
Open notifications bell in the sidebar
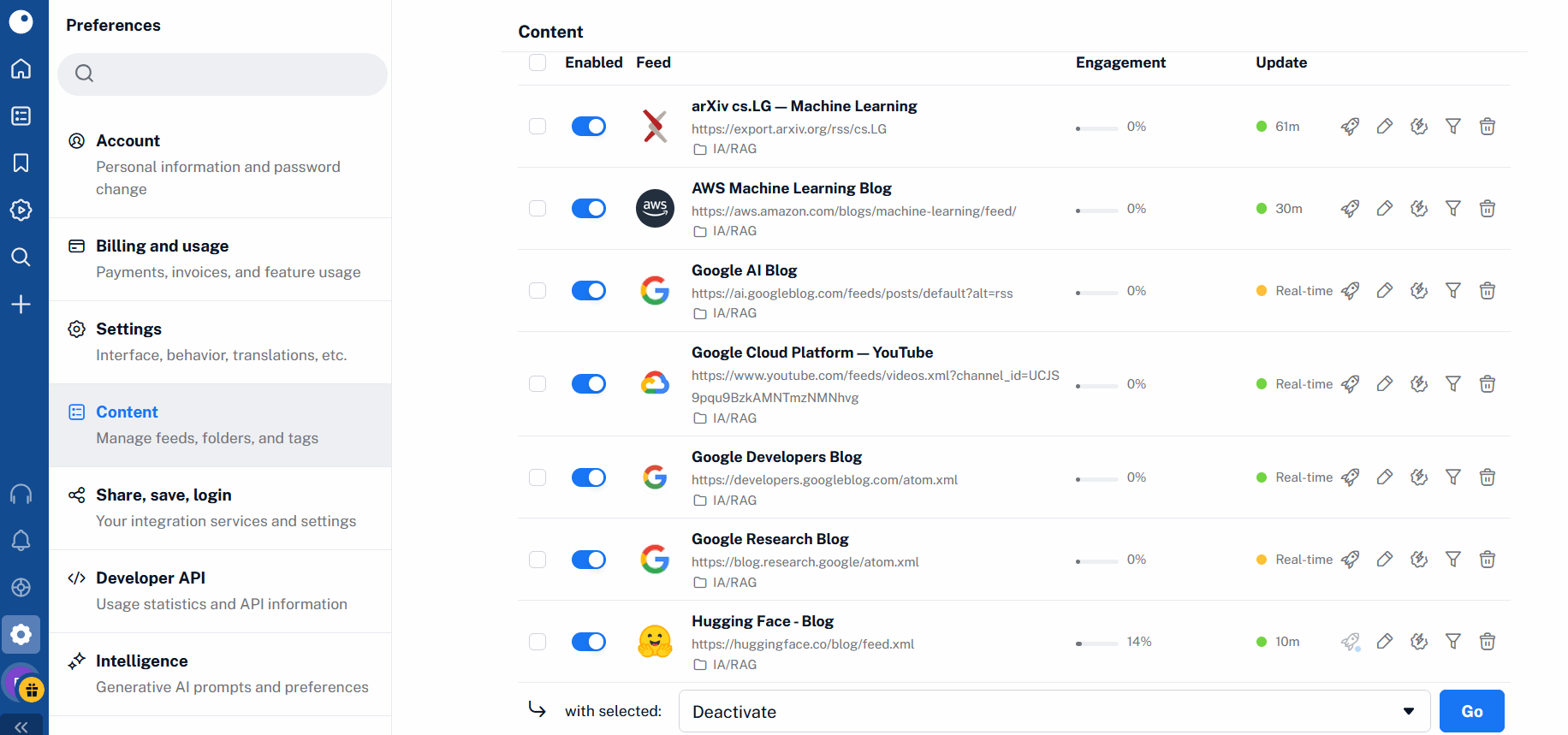[21, 541]
